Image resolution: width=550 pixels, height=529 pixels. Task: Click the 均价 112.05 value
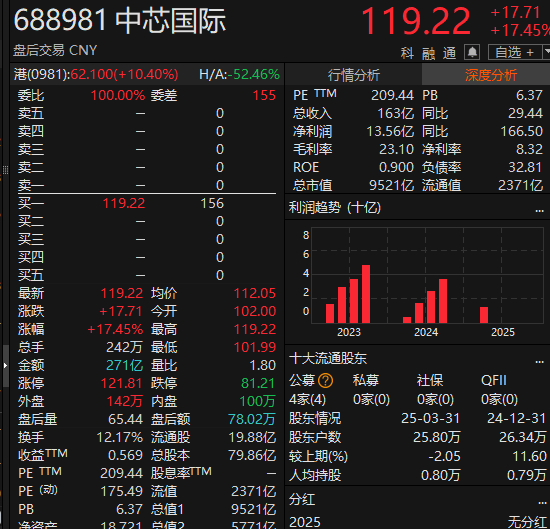255,293
